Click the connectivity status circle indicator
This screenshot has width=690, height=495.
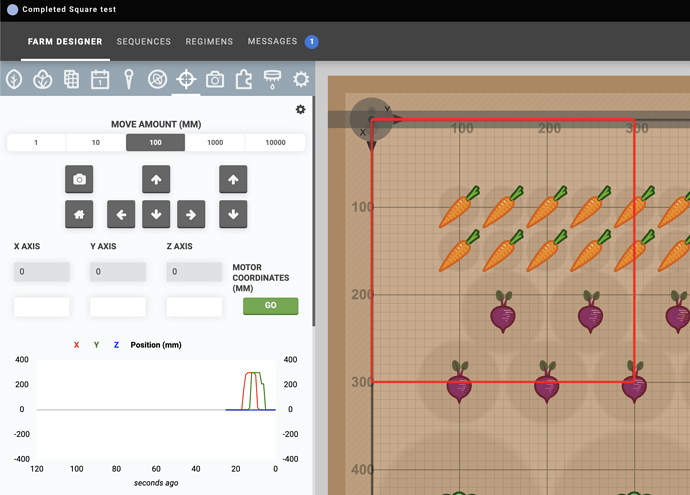pos(13,9)
